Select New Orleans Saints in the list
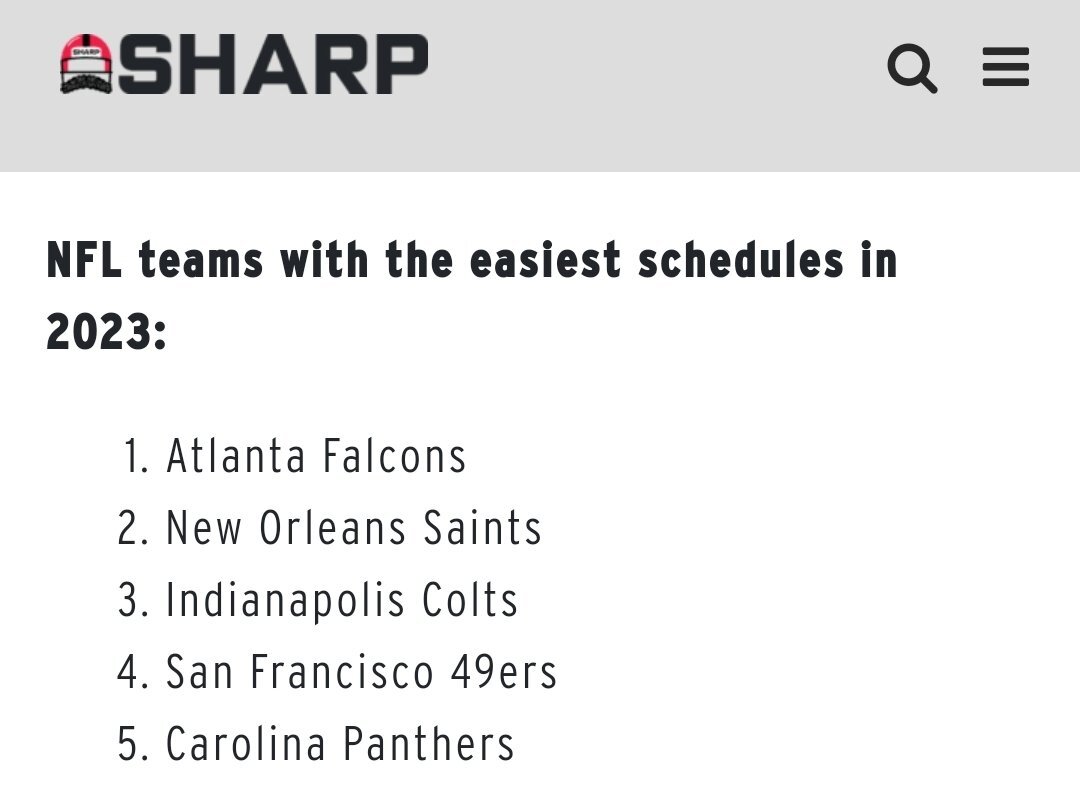Image resolution: width=1080 pixels, height=803 pixels. coord(353,528)
